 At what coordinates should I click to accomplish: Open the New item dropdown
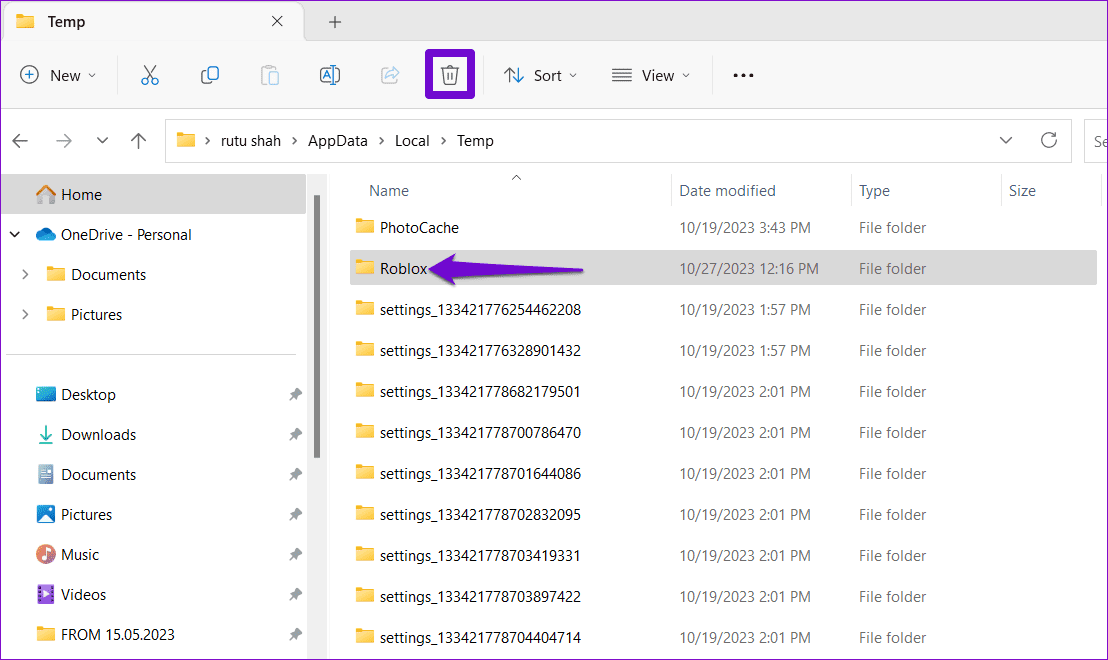(x=59, y=75)
